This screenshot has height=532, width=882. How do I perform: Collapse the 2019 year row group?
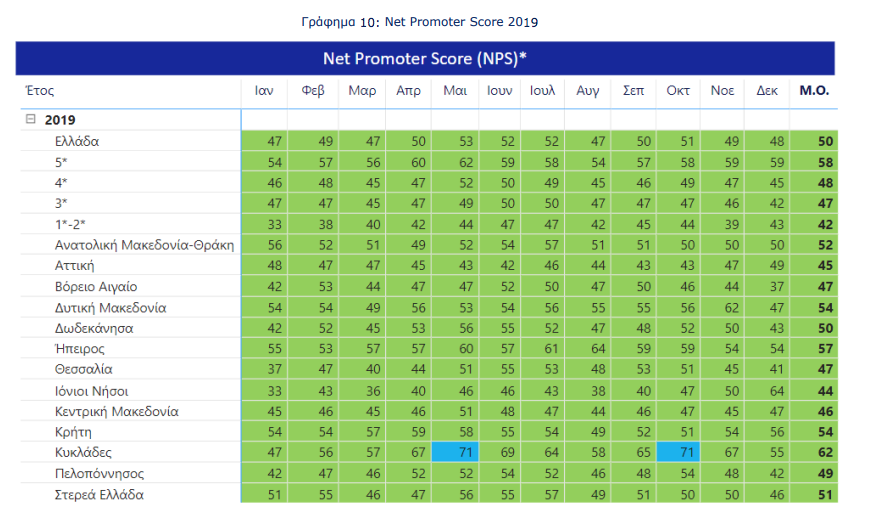click(x=30, y=119)
